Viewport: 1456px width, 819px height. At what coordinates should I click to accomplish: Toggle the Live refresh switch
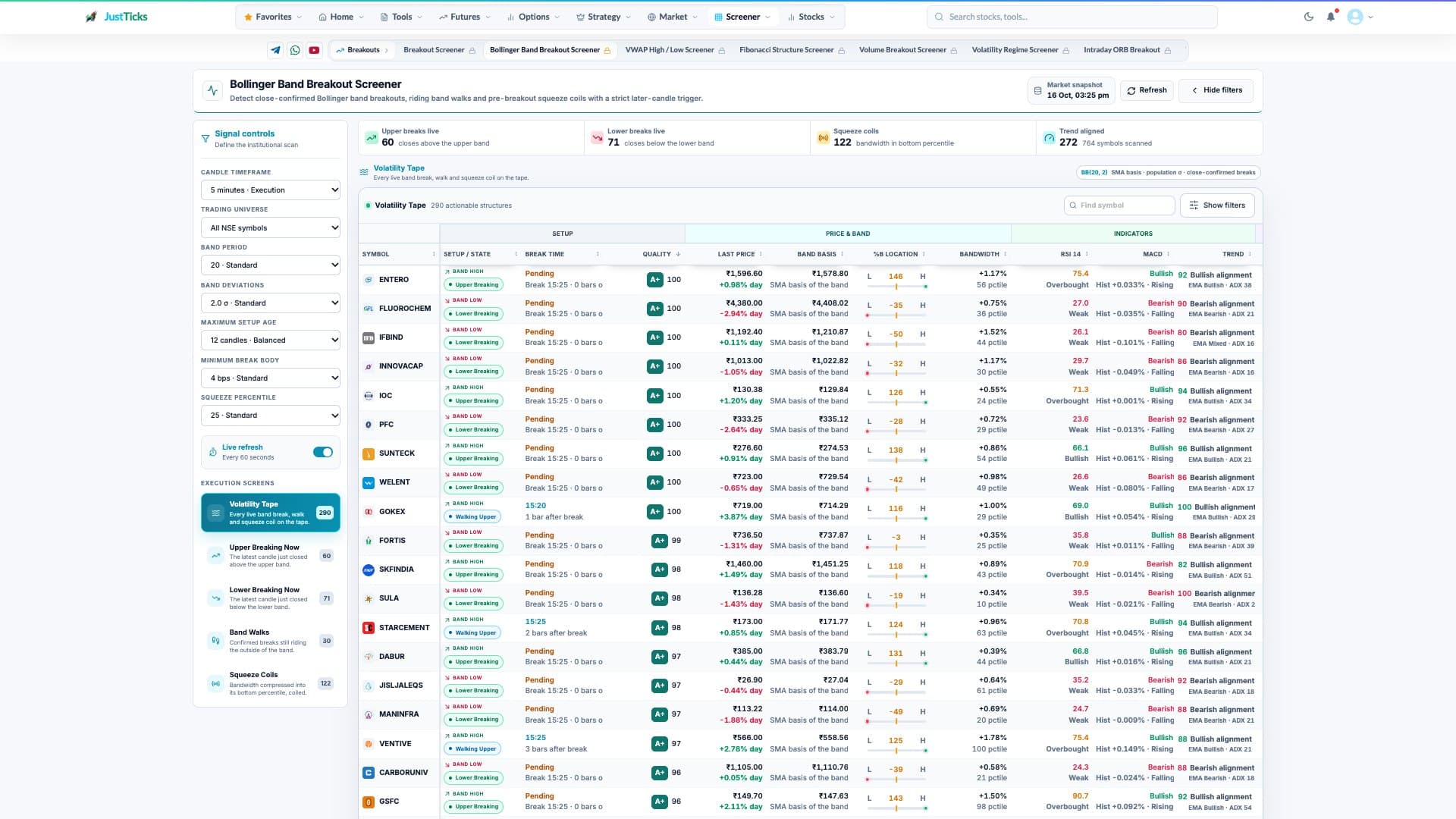pos(323,452)
